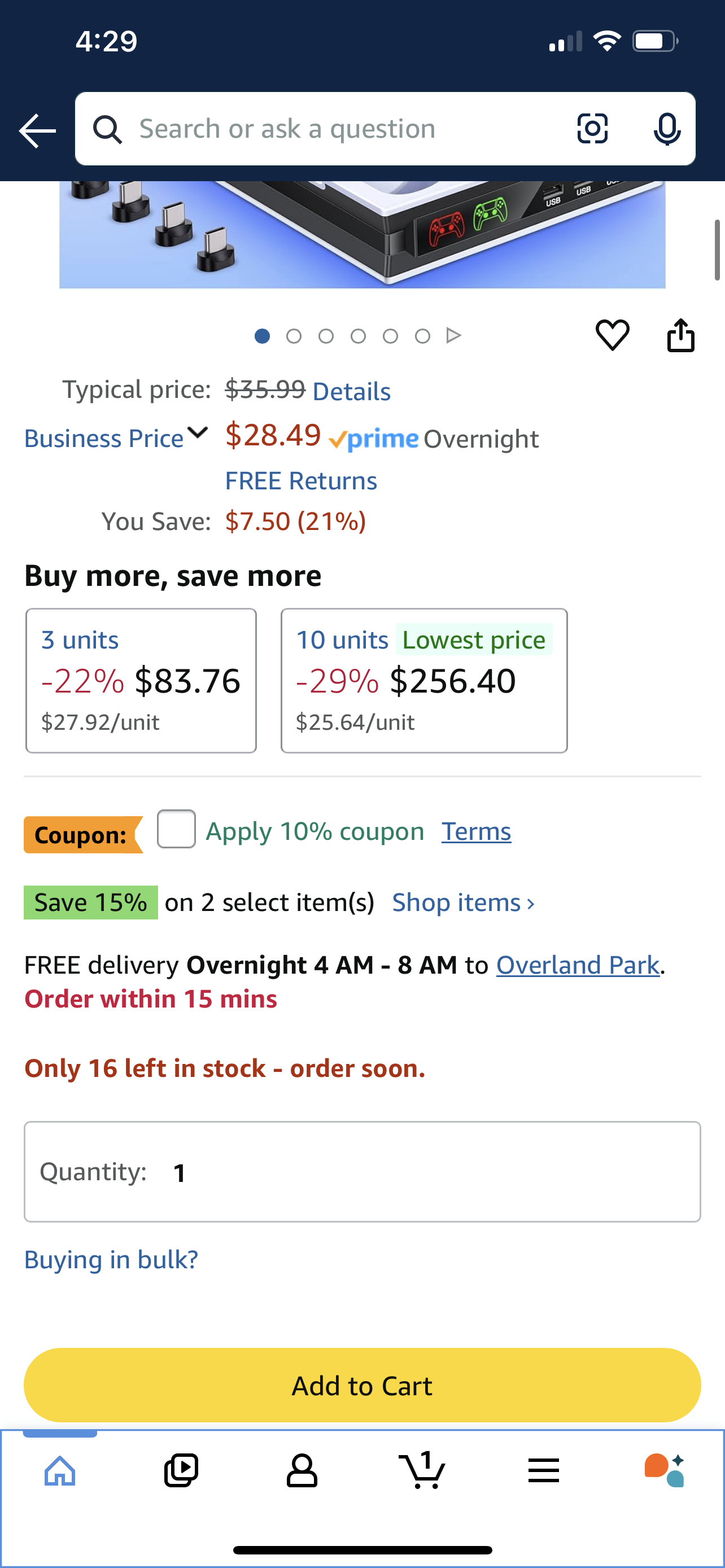The image size is (725, 1568).
Task: Open the Quantity selector
Action: pyautogui.click(x=362, y=1172)
